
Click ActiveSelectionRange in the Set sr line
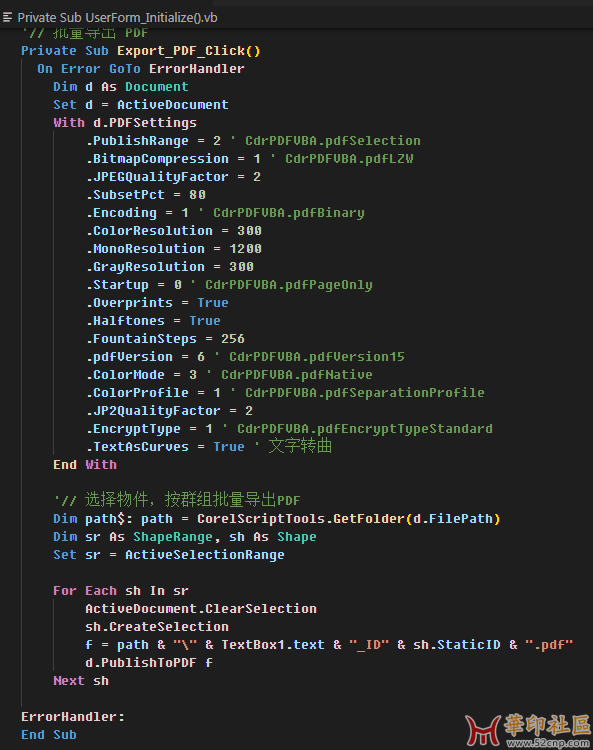pyautogui.click(x=205, y=555)
